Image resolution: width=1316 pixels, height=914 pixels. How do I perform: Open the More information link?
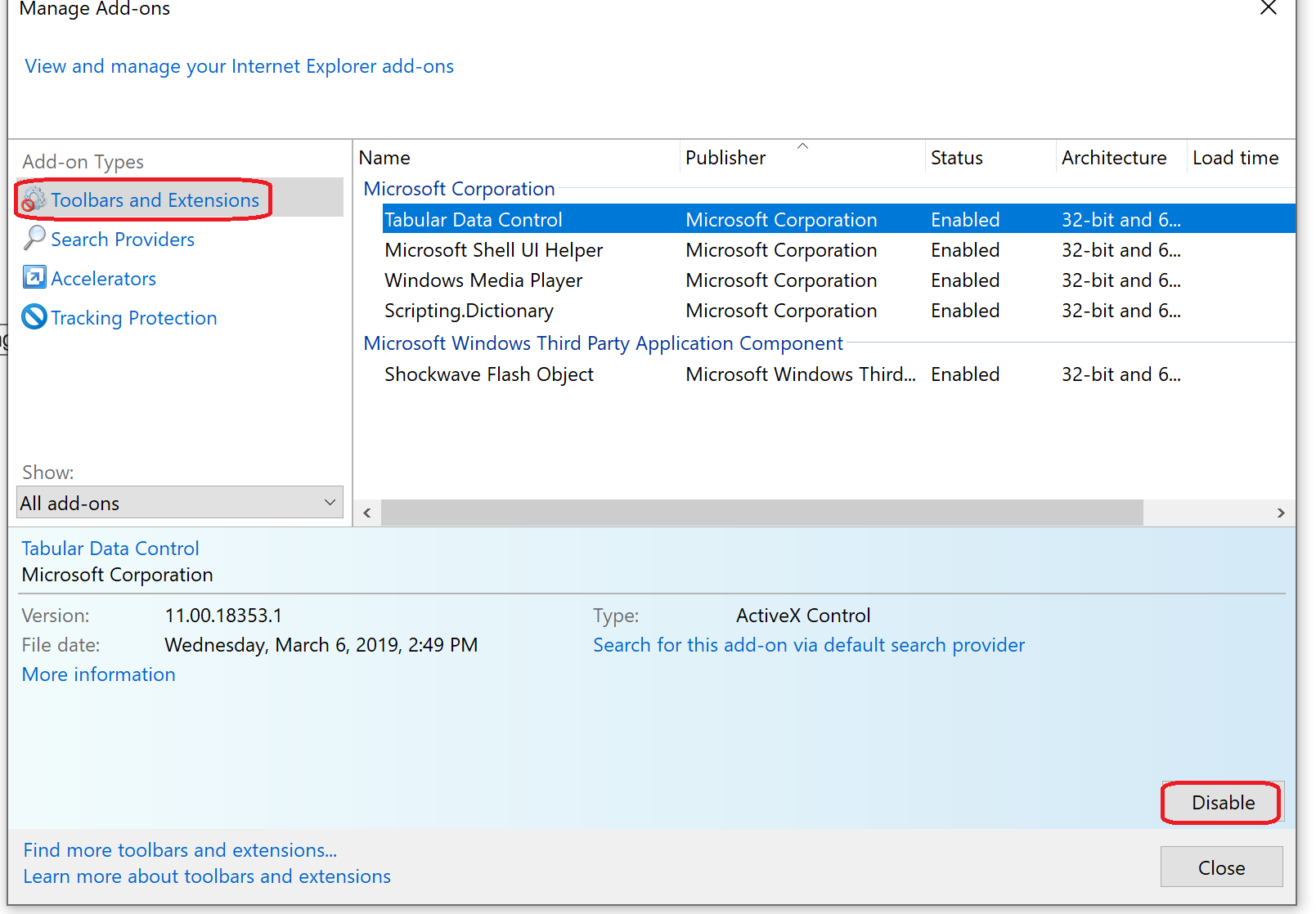click(98, 674)
